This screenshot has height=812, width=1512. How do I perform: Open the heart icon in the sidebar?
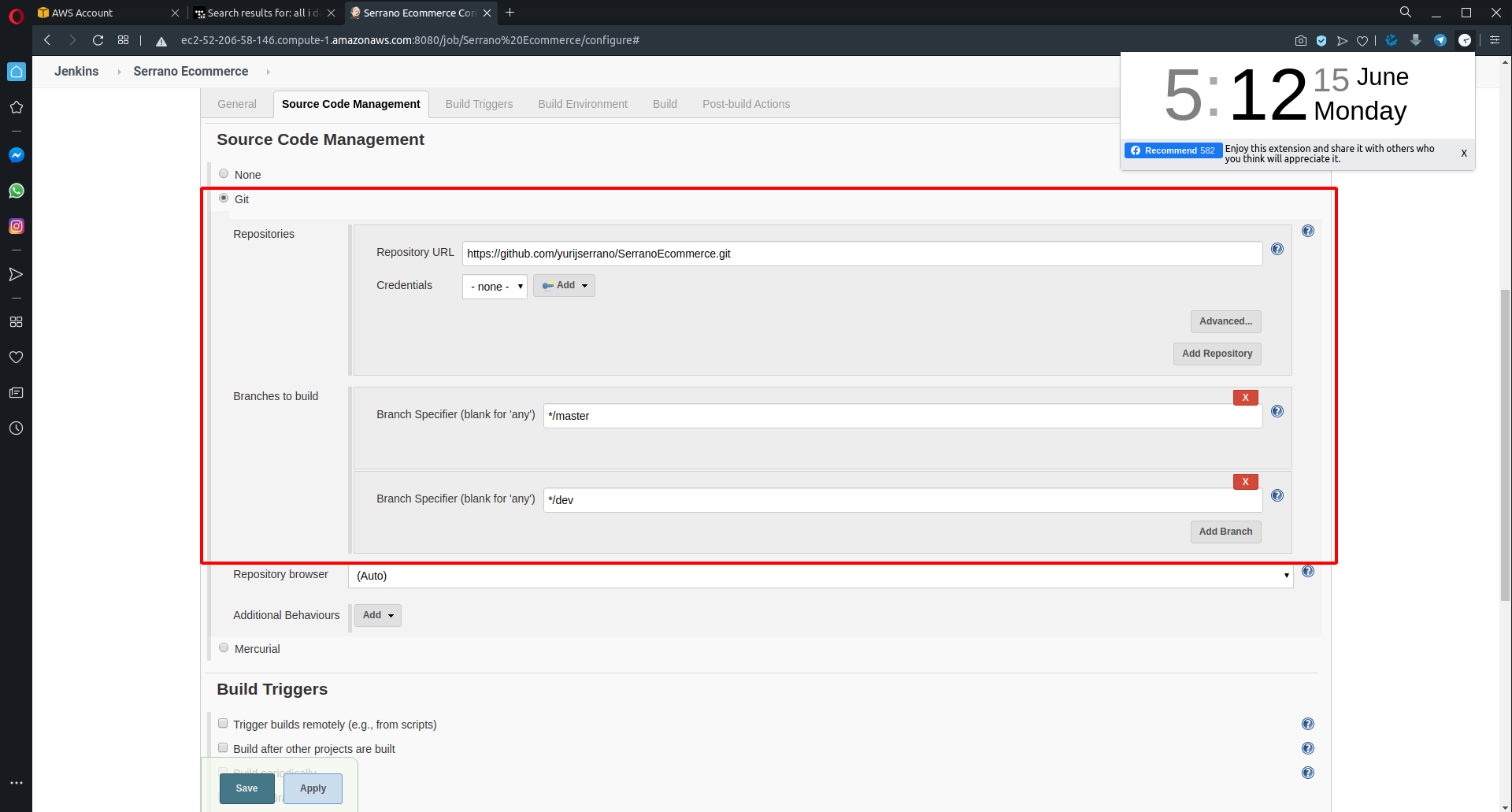pos(16,358)
